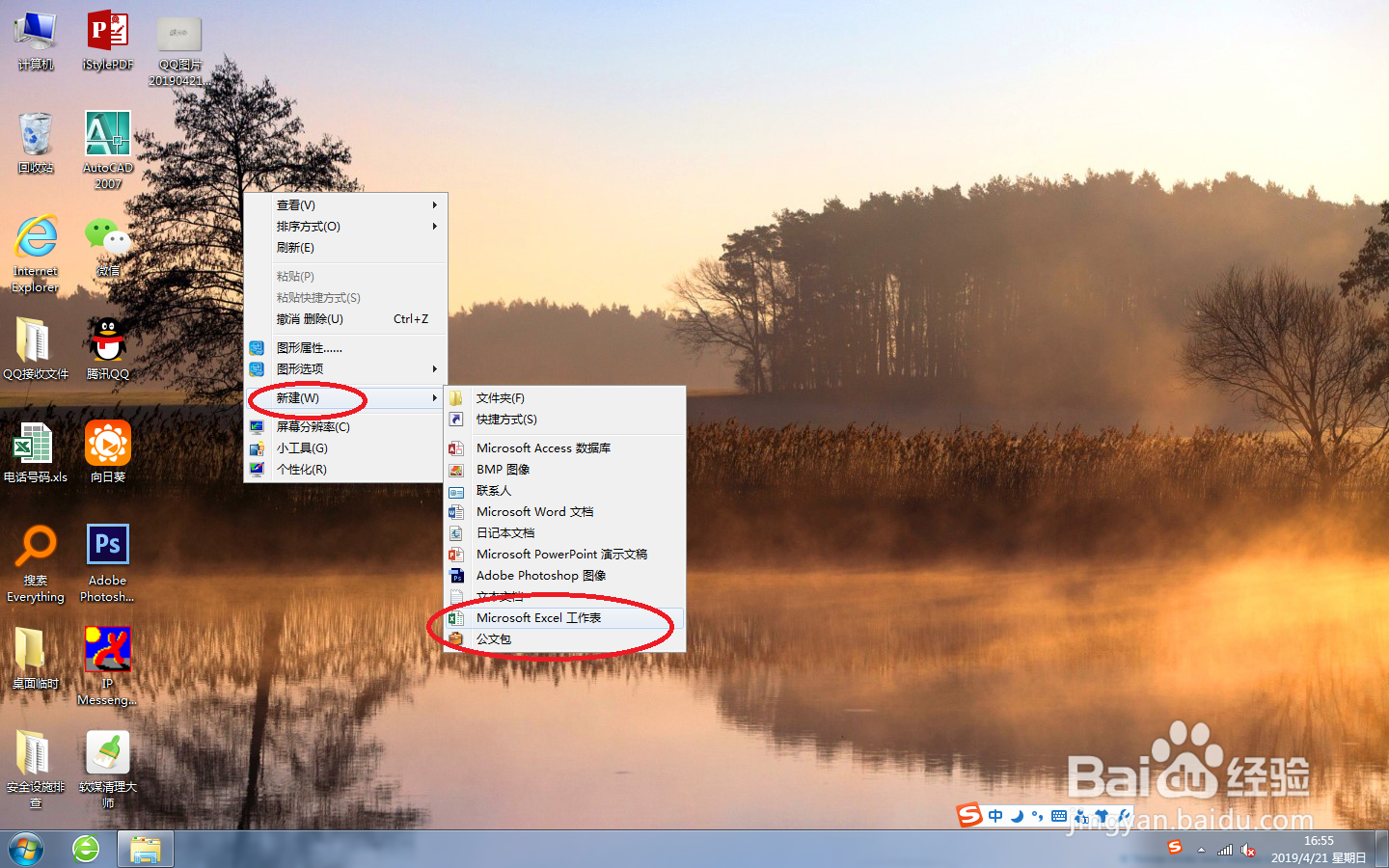Expand hidden icons arrow in system tray
Image resolution: width=1389 pixels, height=868 pixels.
[x=1199, y=848]
